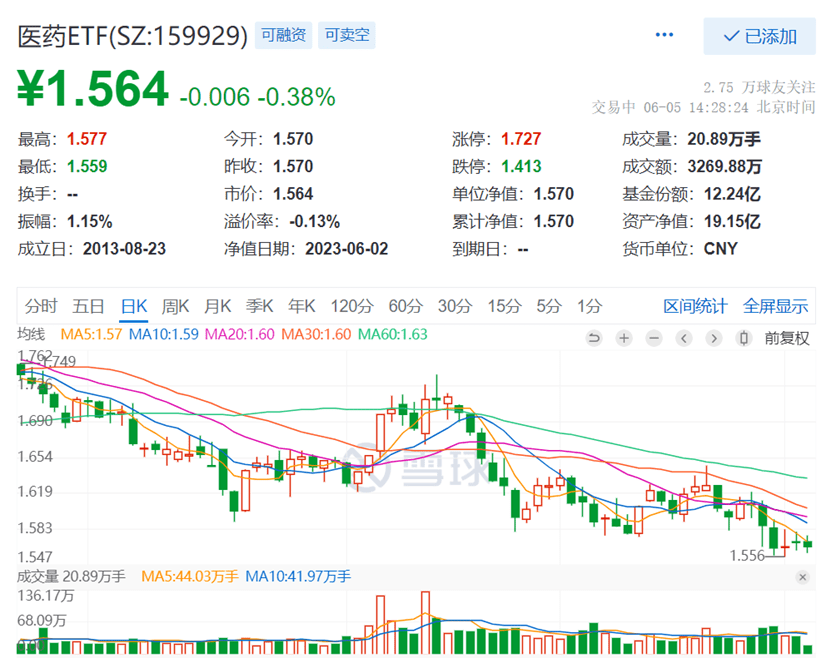This screenshot has height=658, width=831.
Task: Select the 周K chart tab
Action: coord(175,306)
